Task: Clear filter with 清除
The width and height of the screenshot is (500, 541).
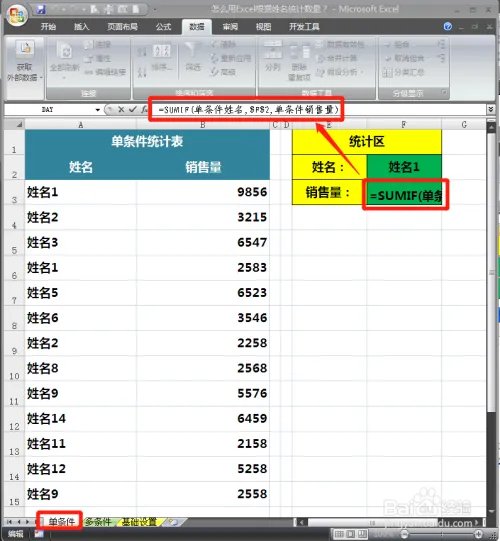Action: coord(224,45)
